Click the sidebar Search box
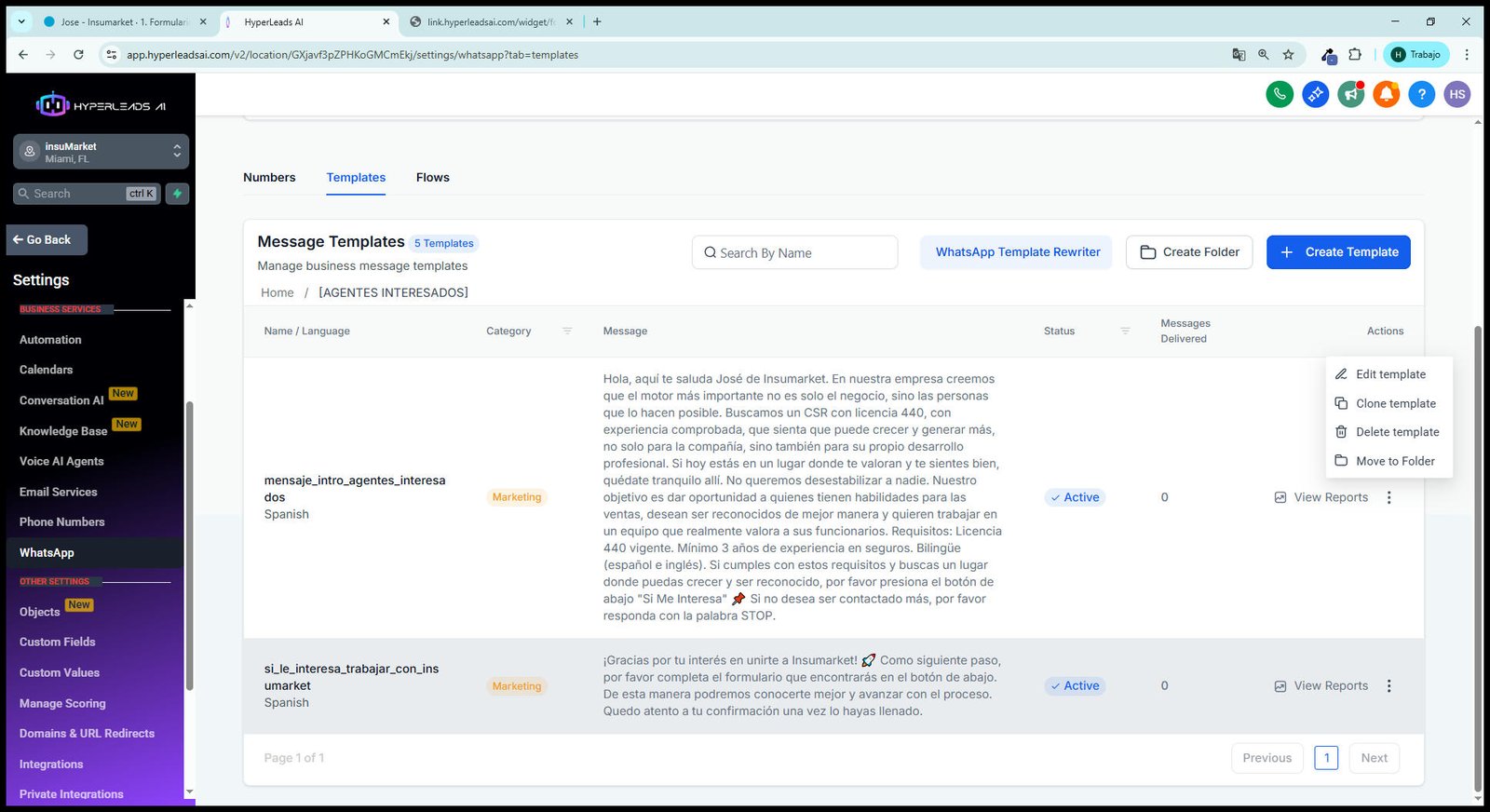The image size is (1490, 812). point(88,194)
